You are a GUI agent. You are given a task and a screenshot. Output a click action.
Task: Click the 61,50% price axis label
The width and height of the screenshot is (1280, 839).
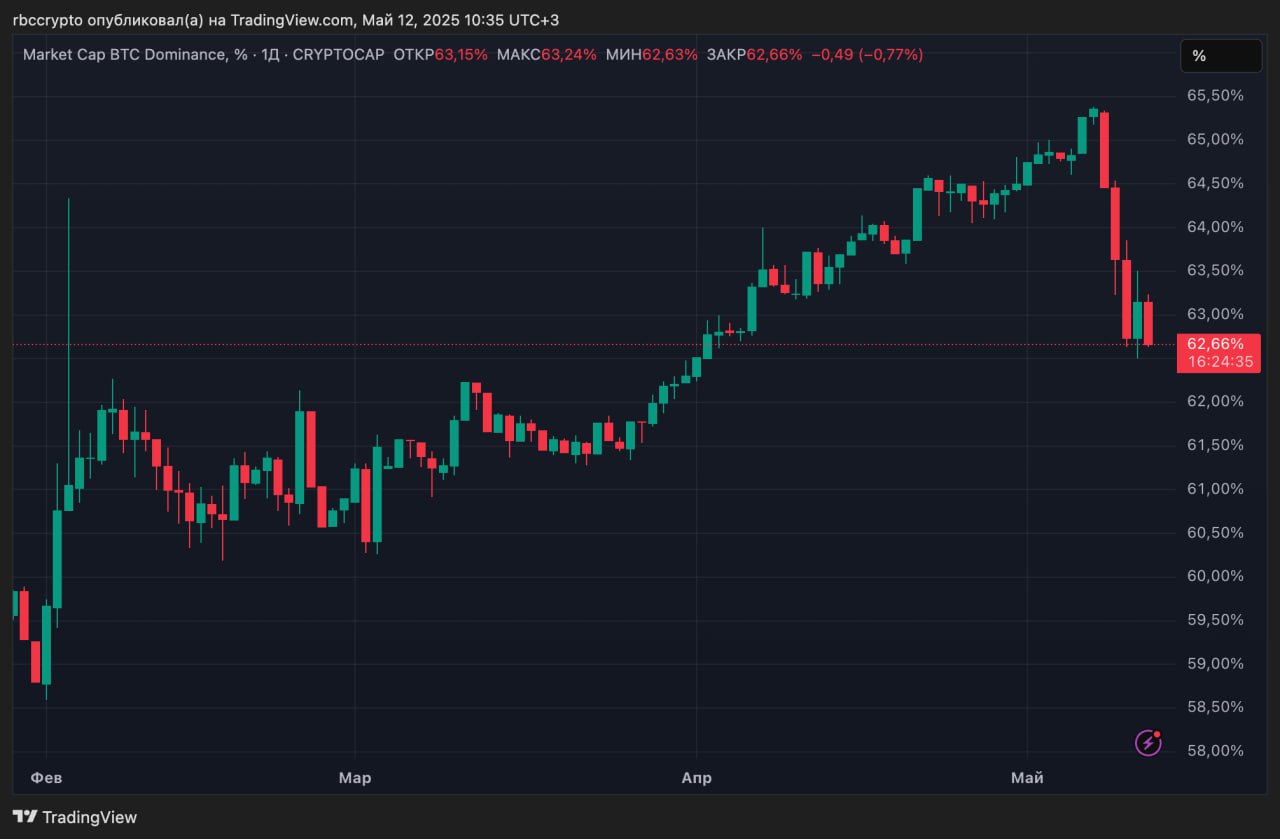coord(1215,445)
